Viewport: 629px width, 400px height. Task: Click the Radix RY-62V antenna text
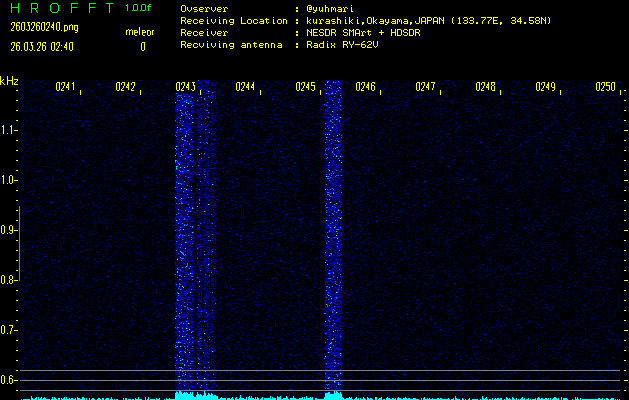tap(343, 45)
